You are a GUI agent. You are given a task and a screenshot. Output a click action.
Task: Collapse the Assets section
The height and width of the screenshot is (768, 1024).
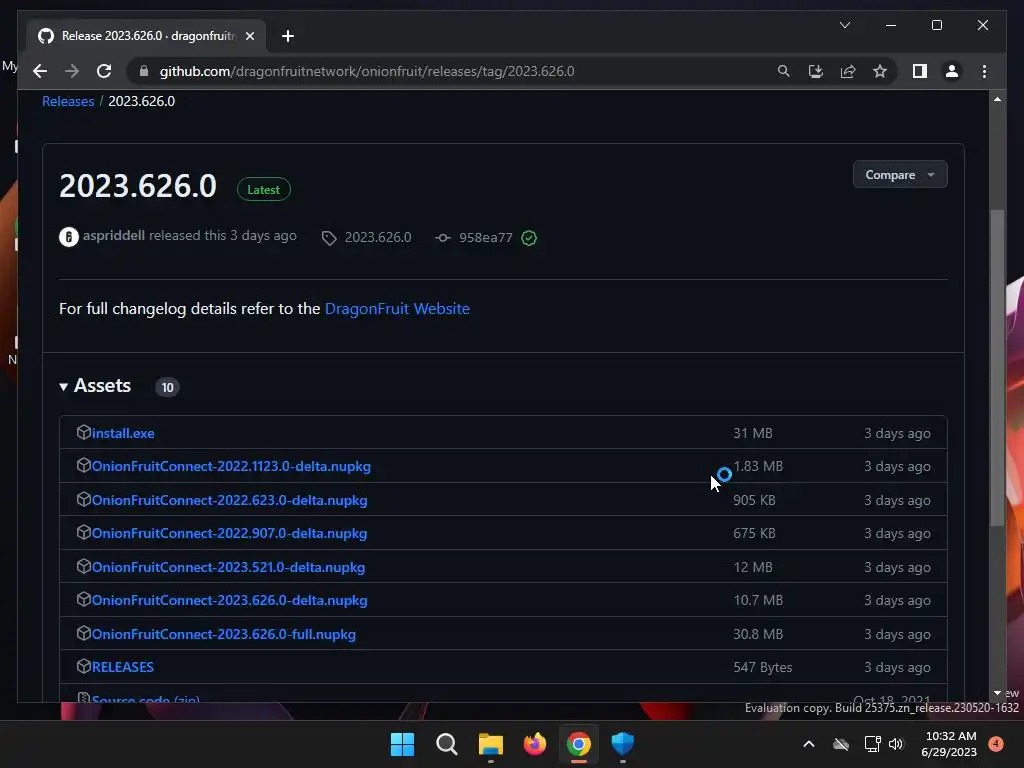point(95,386)
